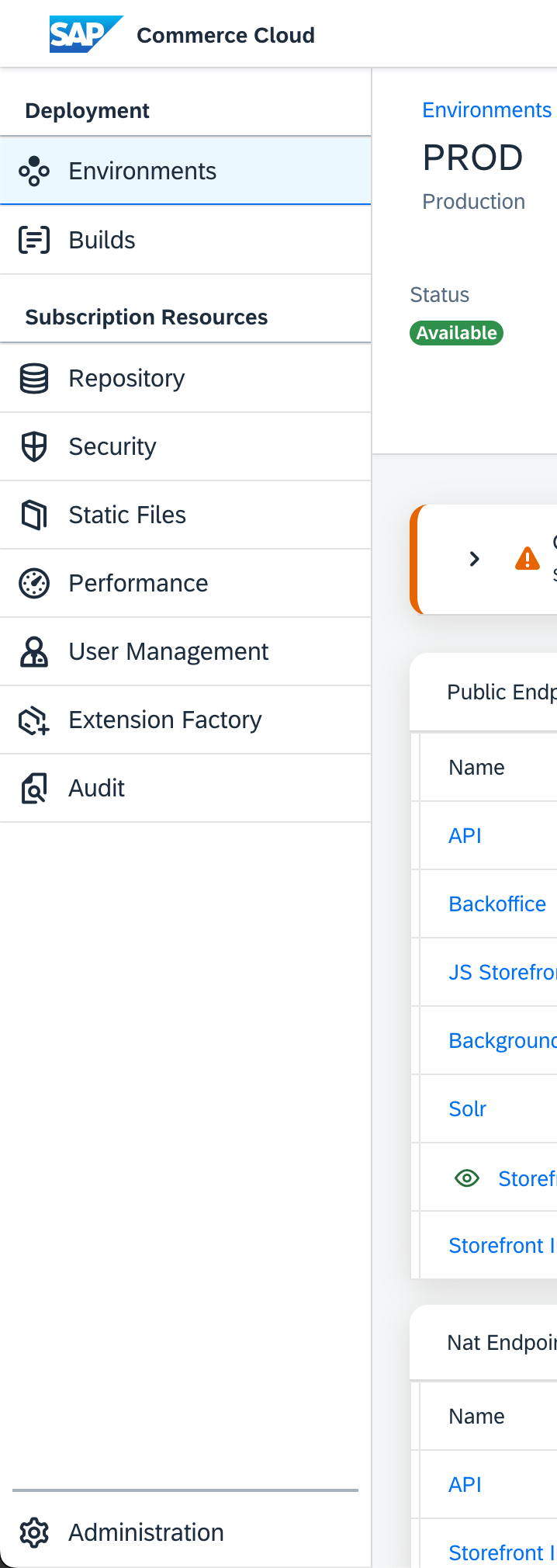This screenshot has width=557, height=1568.
Task: Open the Solr endpoint link
Action: point(468,1108)
